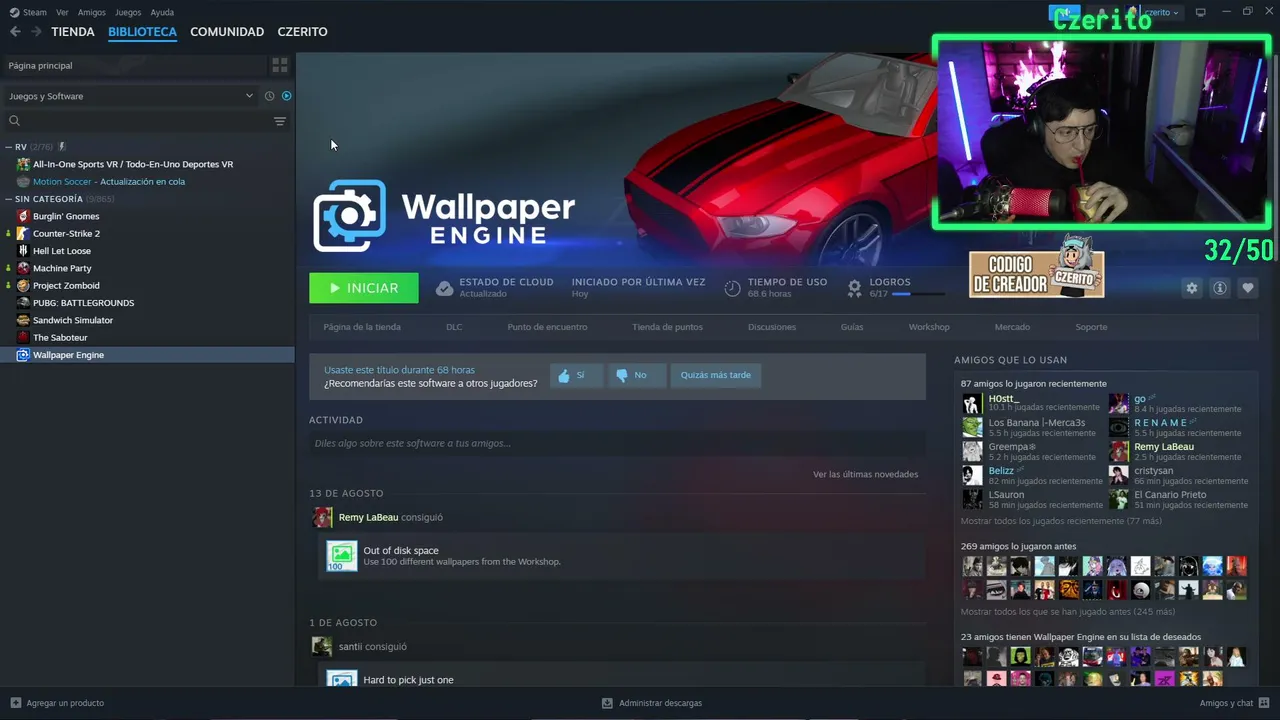Click Quizás más tarde button
Screen dimensions: 1280x720
[716, 375]
